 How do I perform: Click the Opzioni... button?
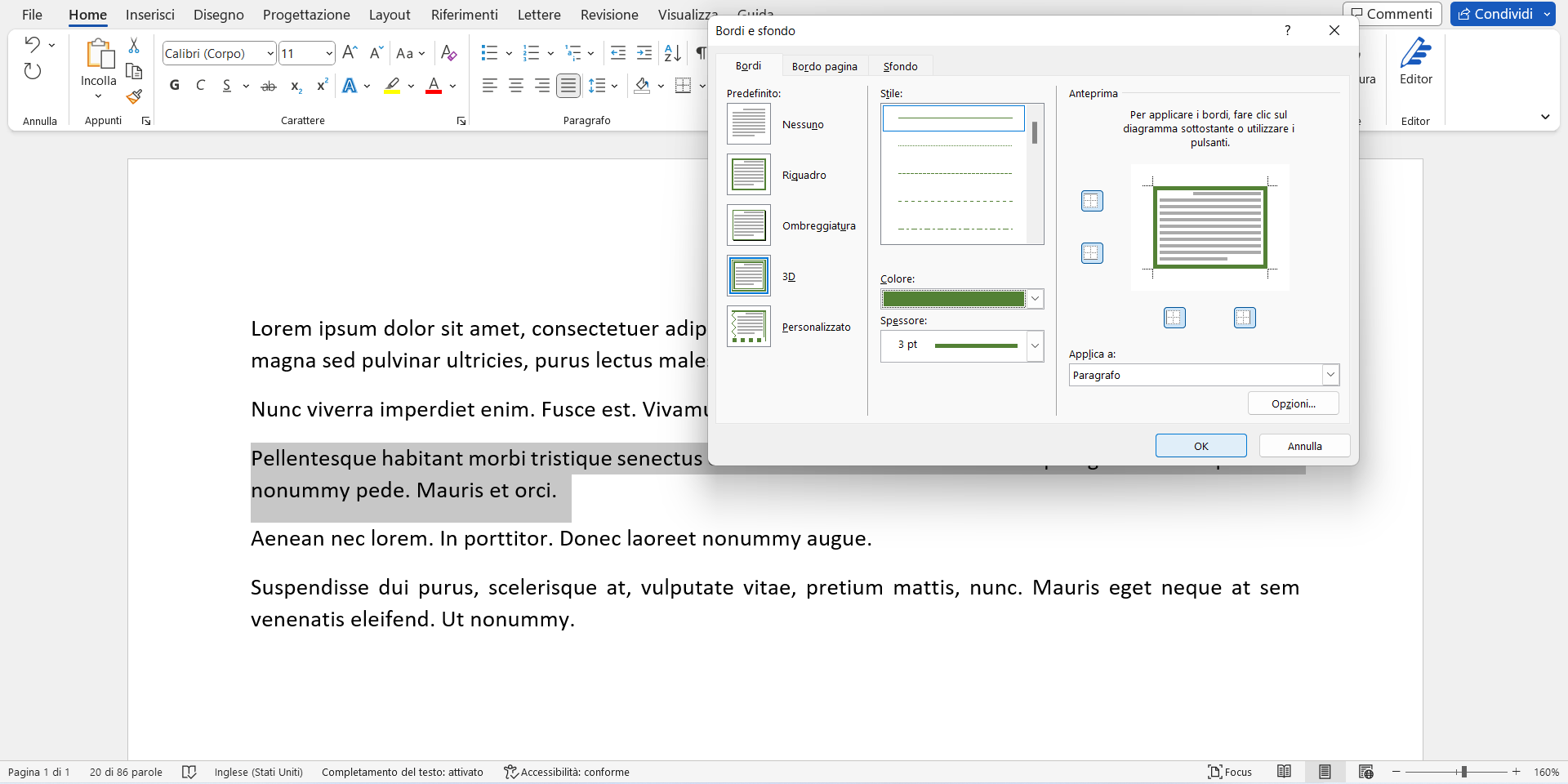pyautogui.click(x=1293, y=403)
